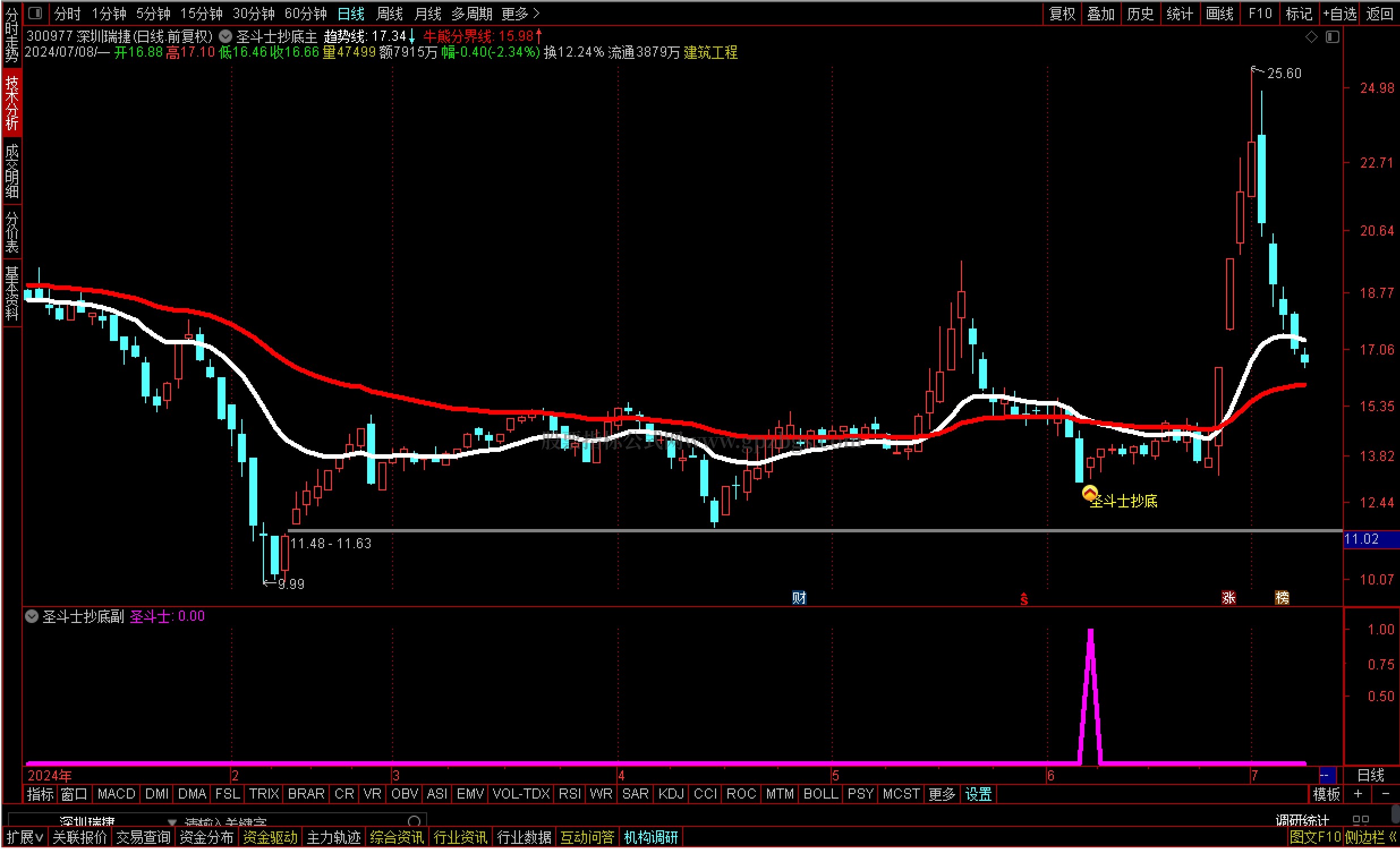Click the panel layout icon at top-left
The height and width of the screenshot is (849, 1400).
point(35,12)
